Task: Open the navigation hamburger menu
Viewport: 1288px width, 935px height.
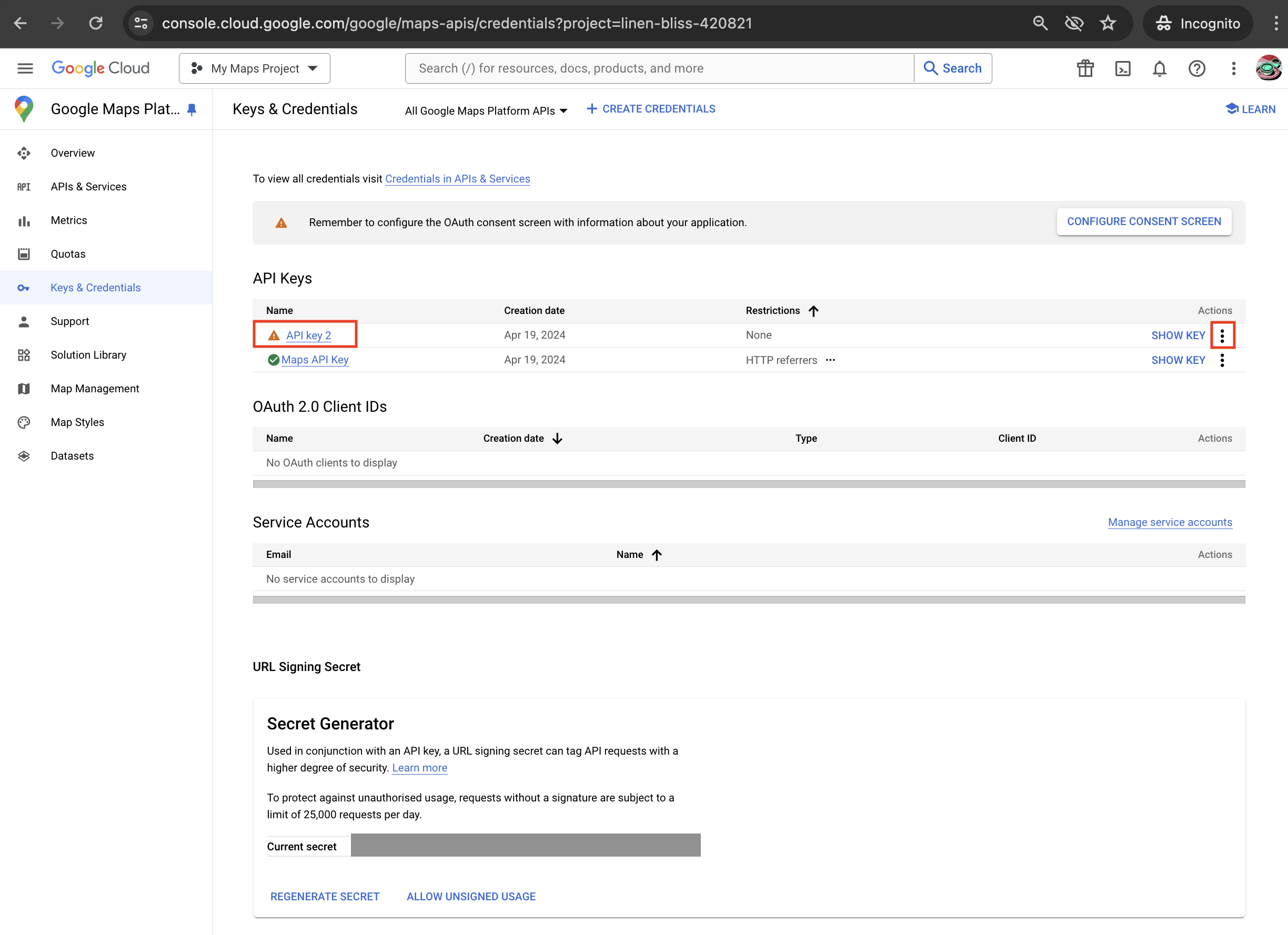Action: (x=25, y=68)
